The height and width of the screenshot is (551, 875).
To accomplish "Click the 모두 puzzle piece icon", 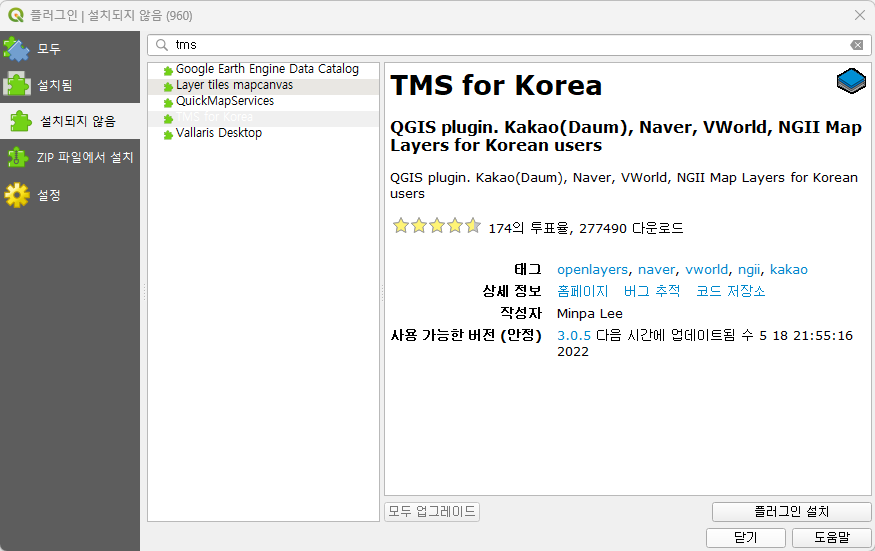I will click(x=16, y=49).
